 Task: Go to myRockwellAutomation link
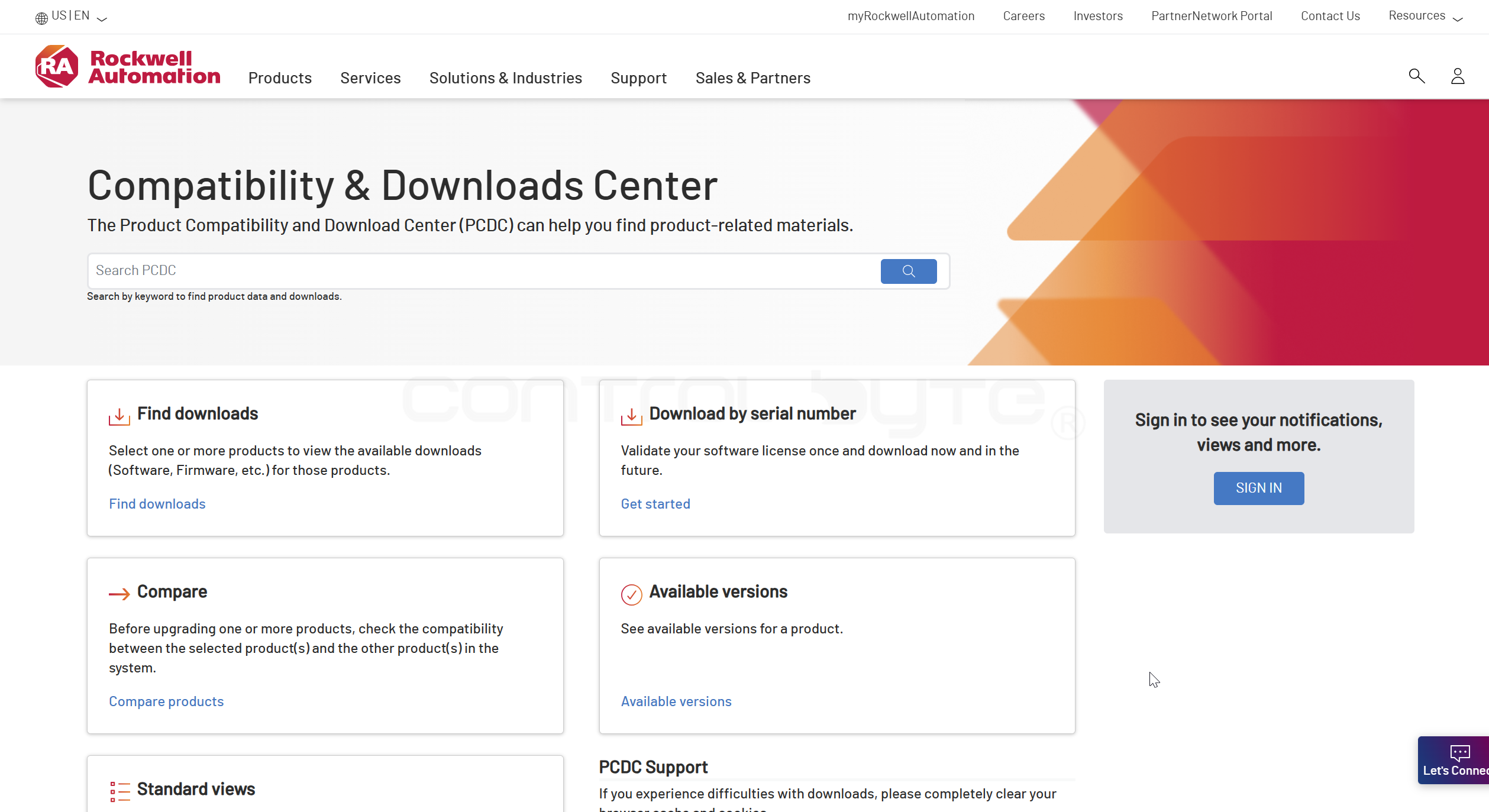coord(911,16)
